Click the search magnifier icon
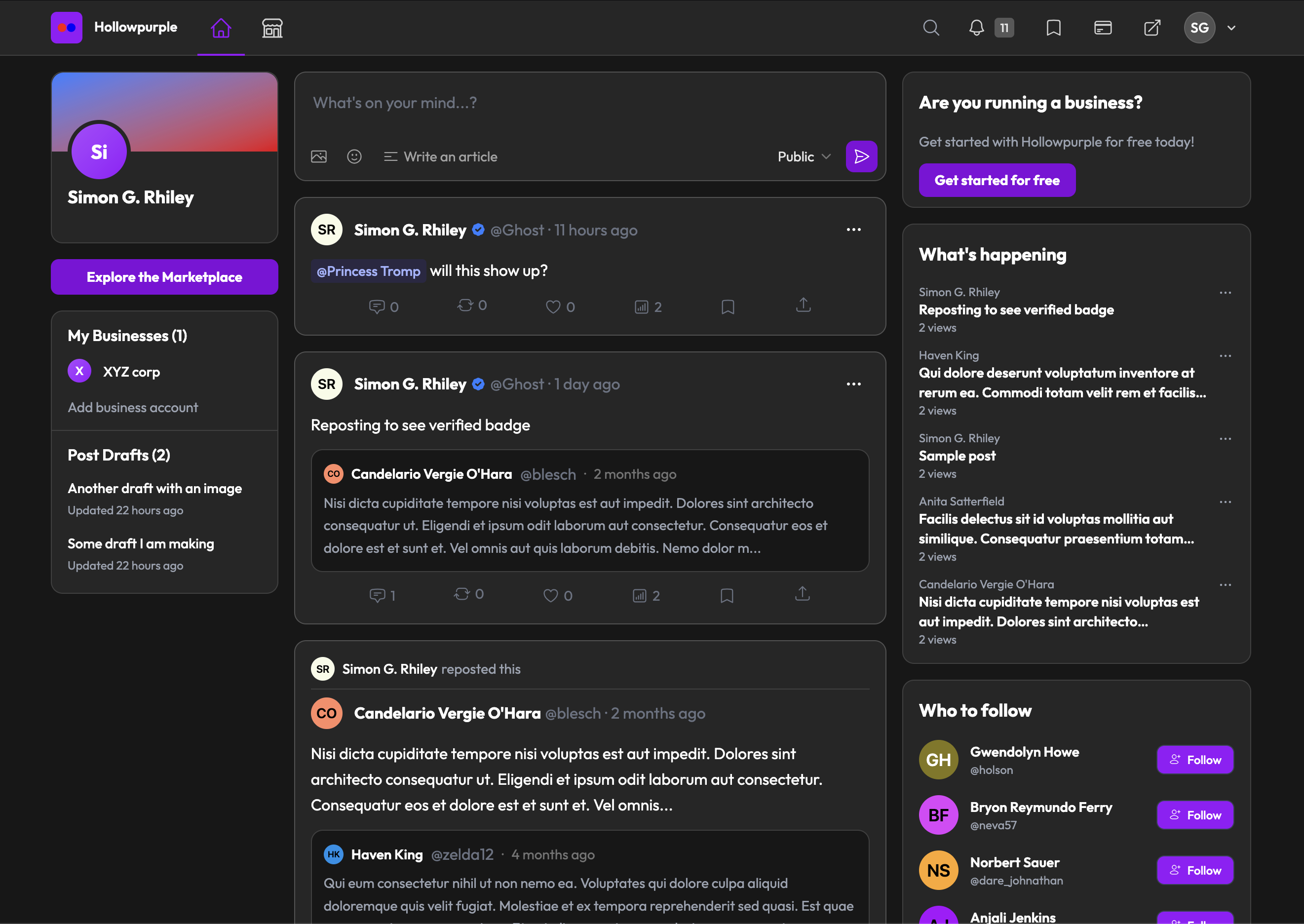The width and height of the screenshot is (1304, 924). 931,28
